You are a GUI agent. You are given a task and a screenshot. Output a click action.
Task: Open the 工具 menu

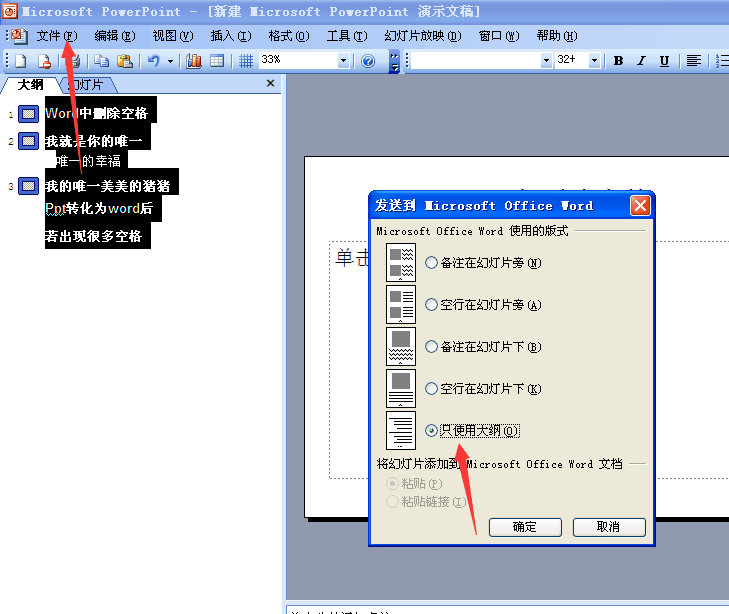347,36
